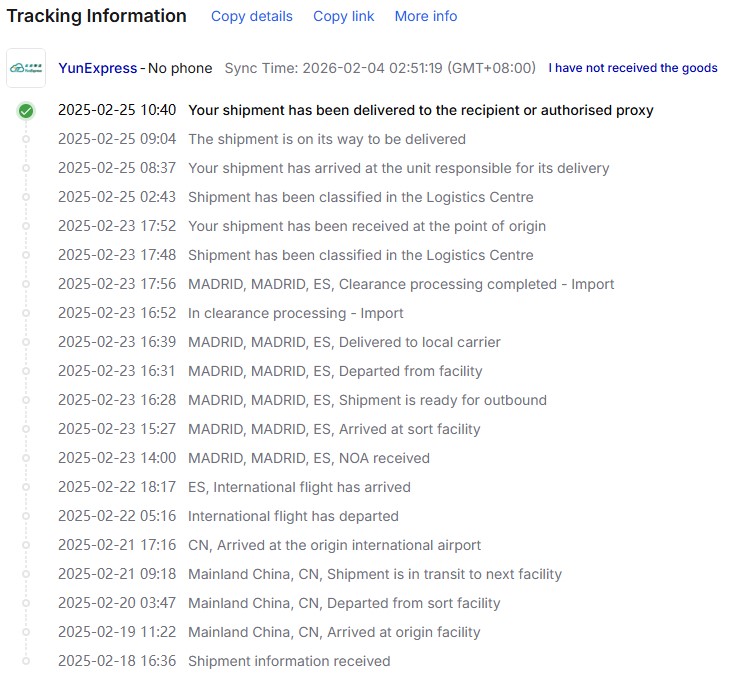Click the Tracking Information heading

coord(97,16)
